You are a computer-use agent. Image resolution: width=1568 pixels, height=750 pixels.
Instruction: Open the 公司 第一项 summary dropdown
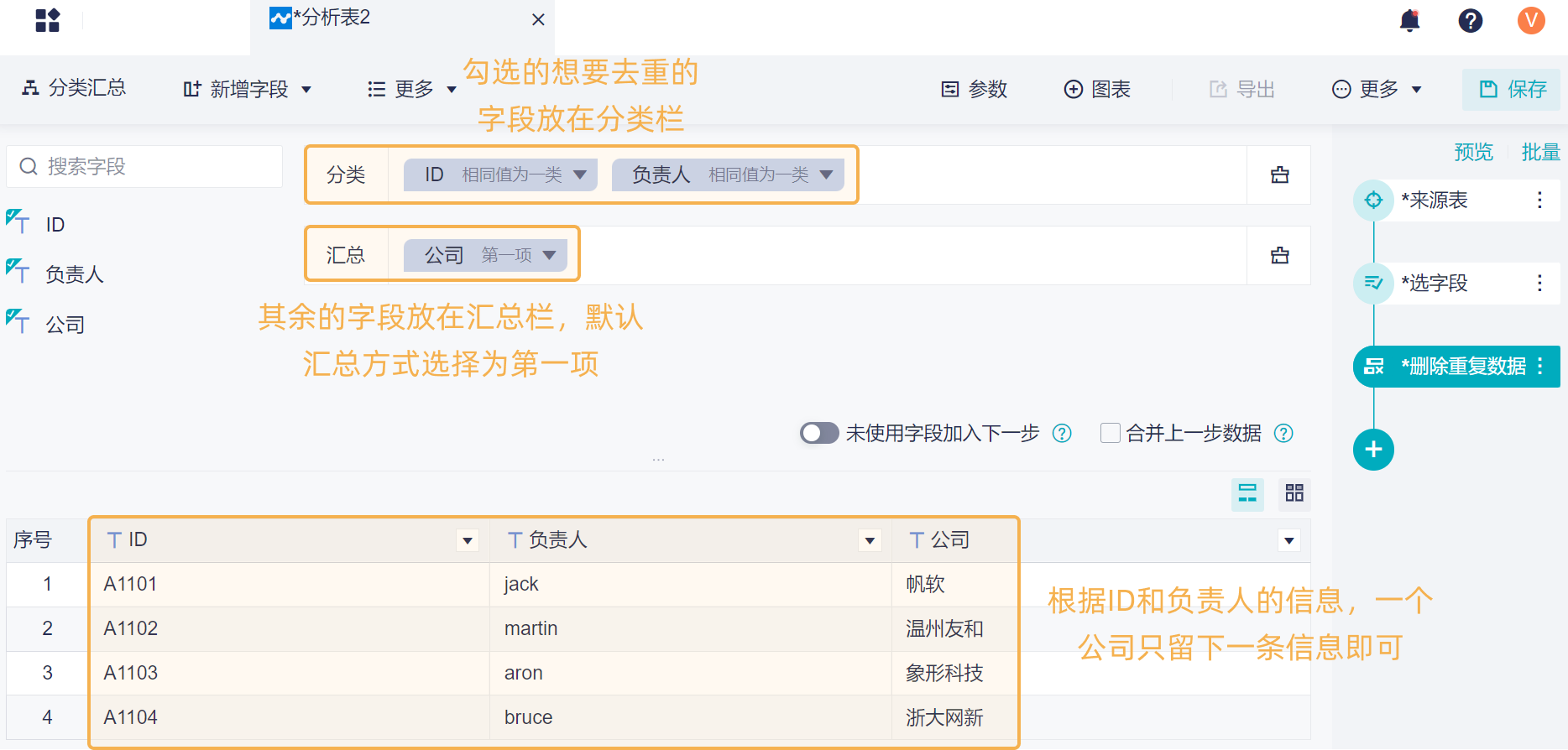[x=550, y=255]
